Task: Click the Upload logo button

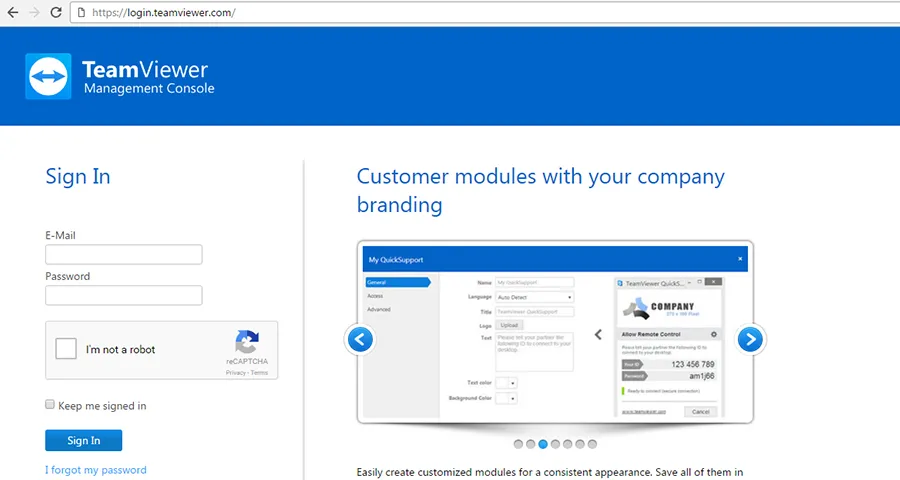Action: tap(509, 325)
